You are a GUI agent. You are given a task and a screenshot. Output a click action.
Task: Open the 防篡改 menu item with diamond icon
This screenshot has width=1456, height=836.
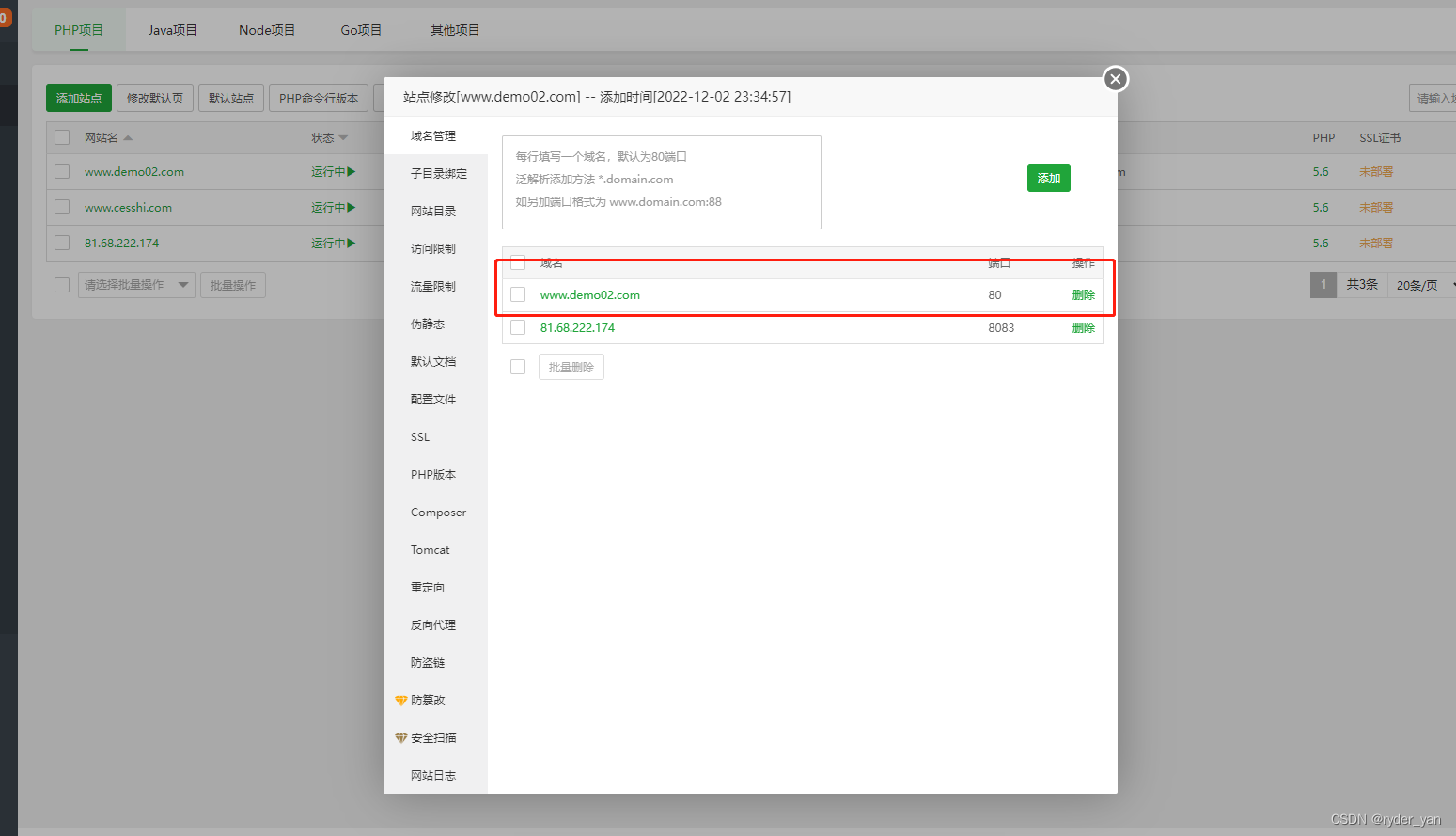point(420,700)
